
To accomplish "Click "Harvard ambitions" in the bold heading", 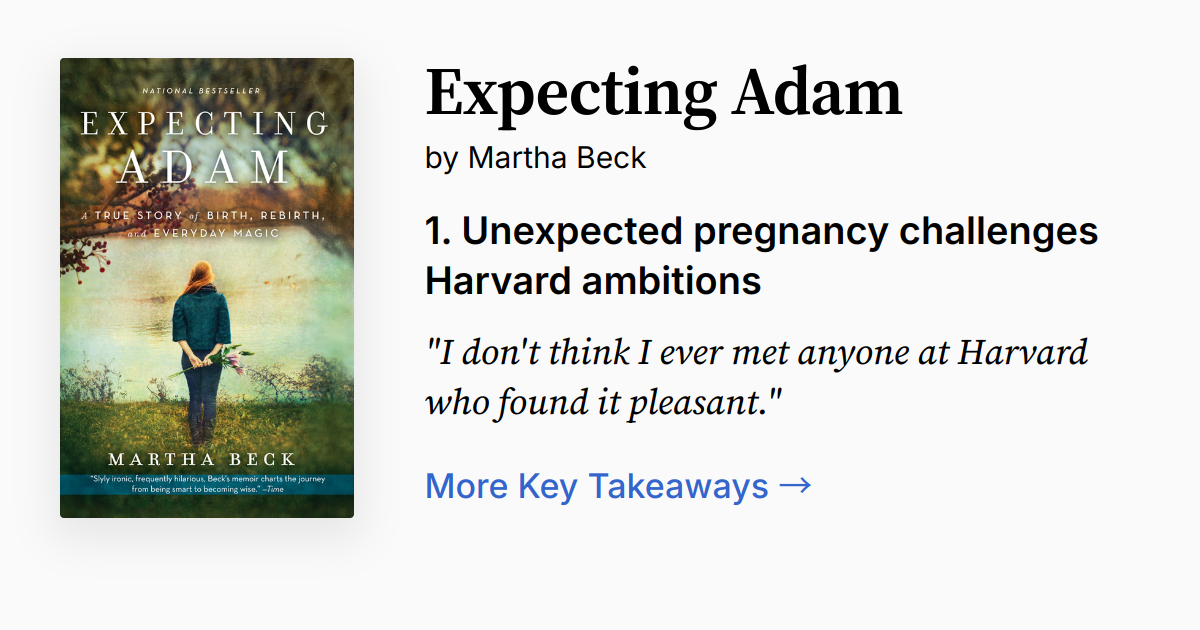I will click(x=593, y=282).
